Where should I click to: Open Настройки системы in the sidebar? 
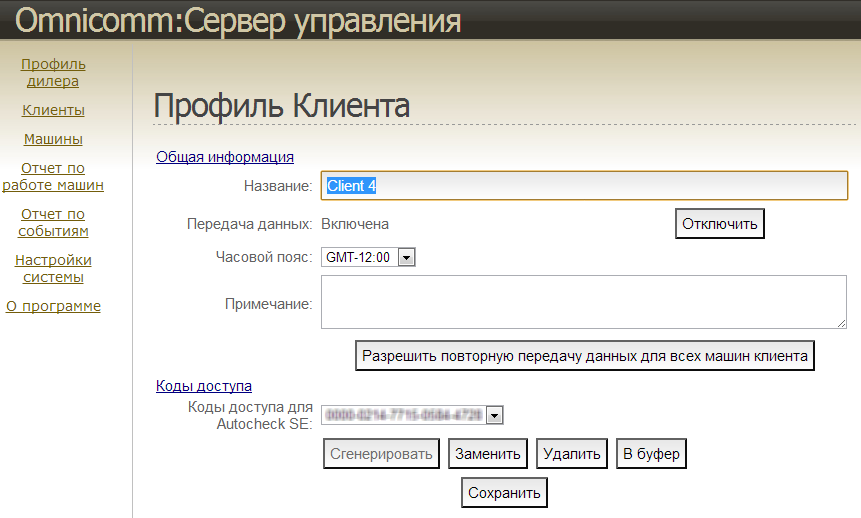53,268
